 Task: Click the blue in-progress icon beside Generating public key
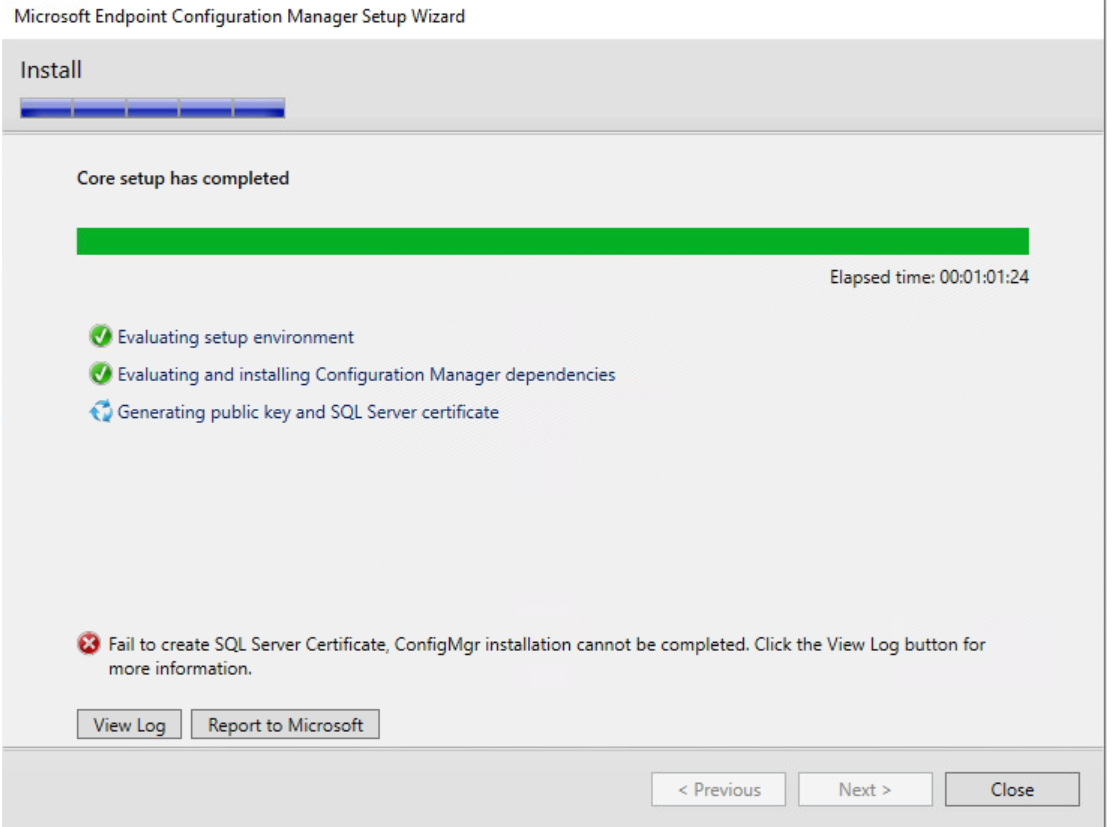pyautogui.click(x=100, y=412)
